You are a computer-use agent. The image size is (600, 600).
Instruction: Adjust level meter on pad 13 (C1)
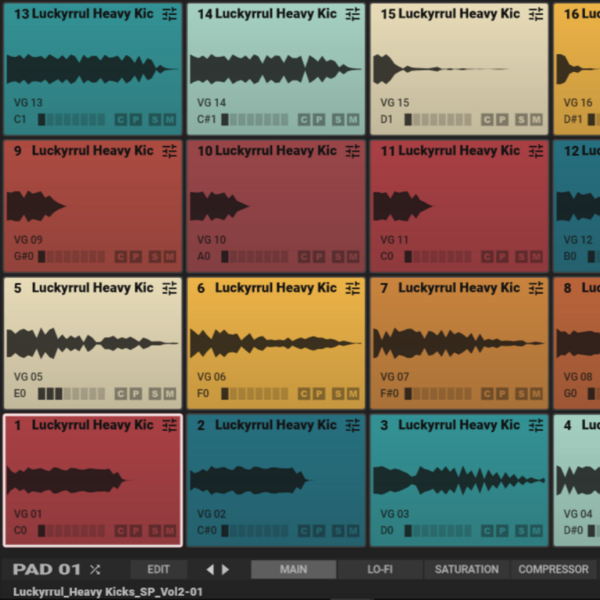click(71, 120)
